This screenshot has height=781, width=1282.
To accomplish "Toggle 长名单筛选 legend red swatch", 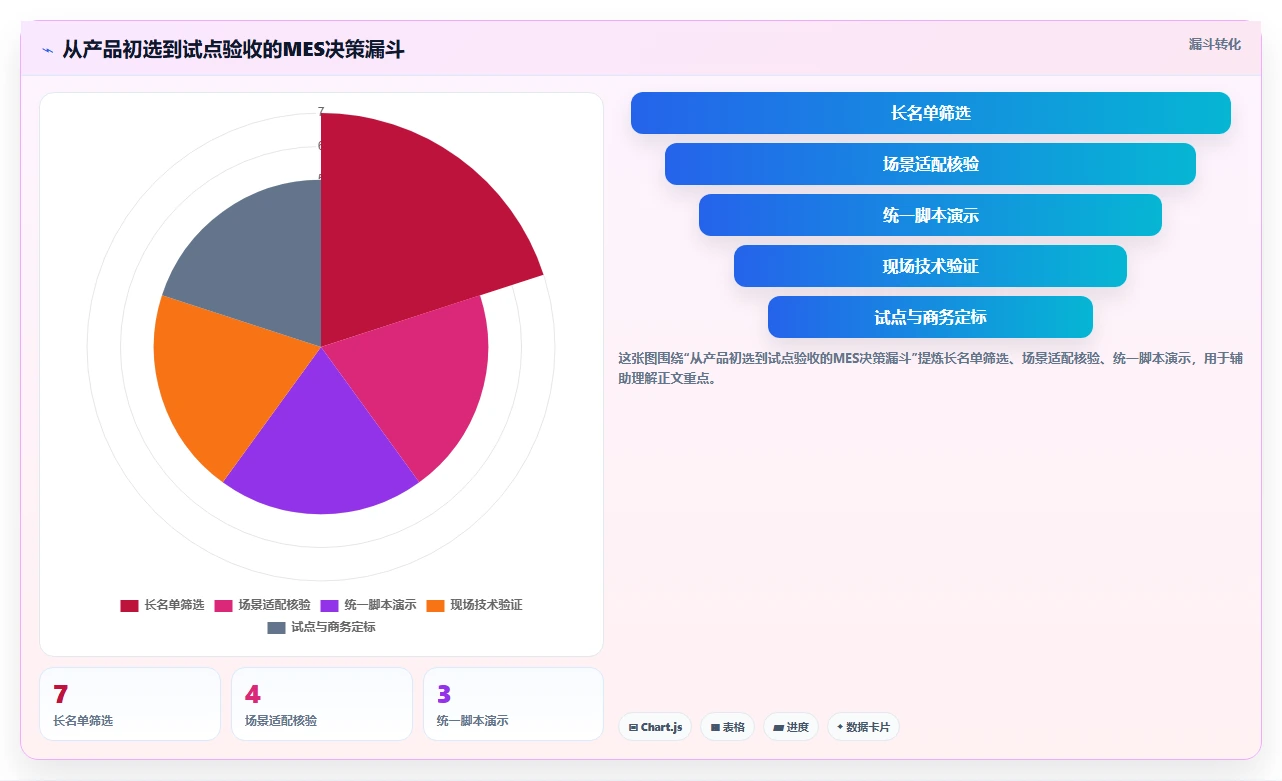I will [129, 605].
